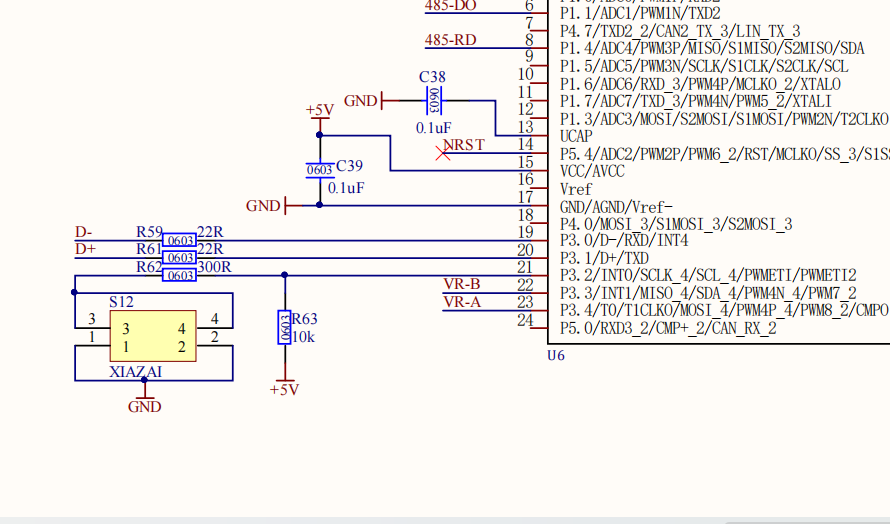Click the GND/AGND/Vref- pin name
Image resolution: width=890 pixels, height=524 pixels.
click(x=616, y=207)
